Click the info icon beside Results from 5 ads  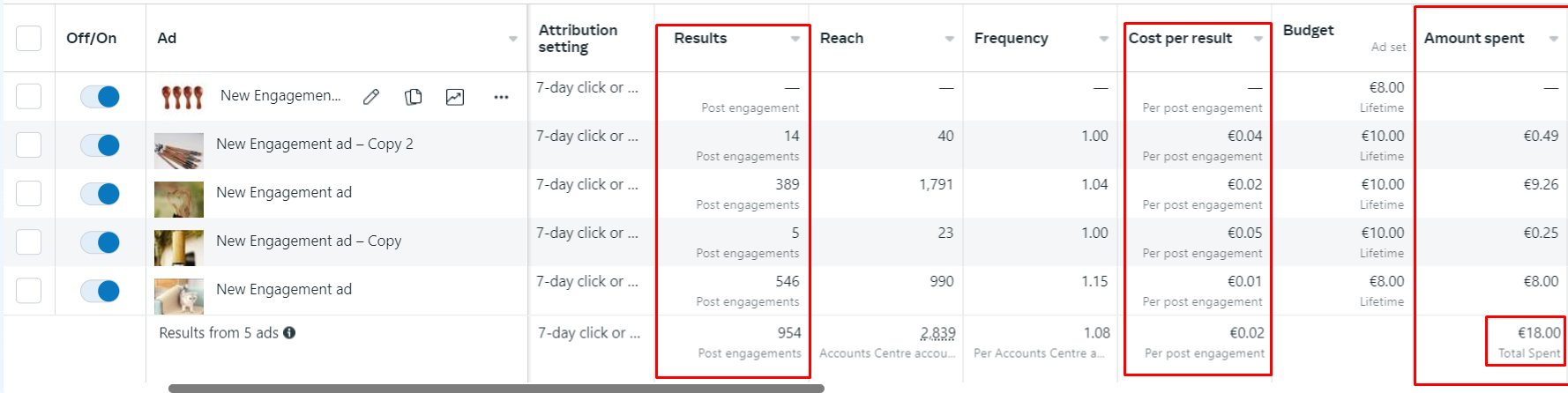[289, 333]
